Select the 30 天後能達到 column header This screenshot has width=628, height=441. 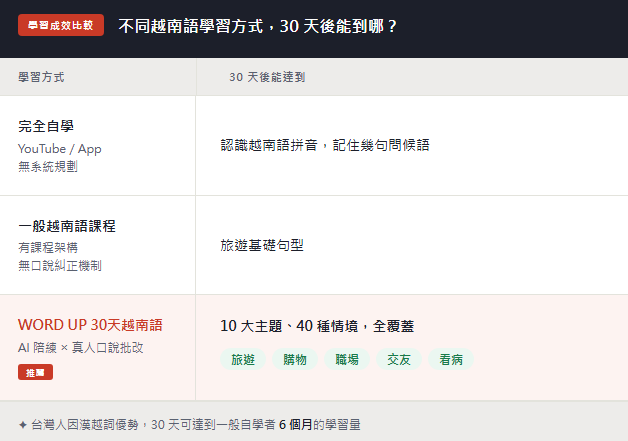[267, 77]
